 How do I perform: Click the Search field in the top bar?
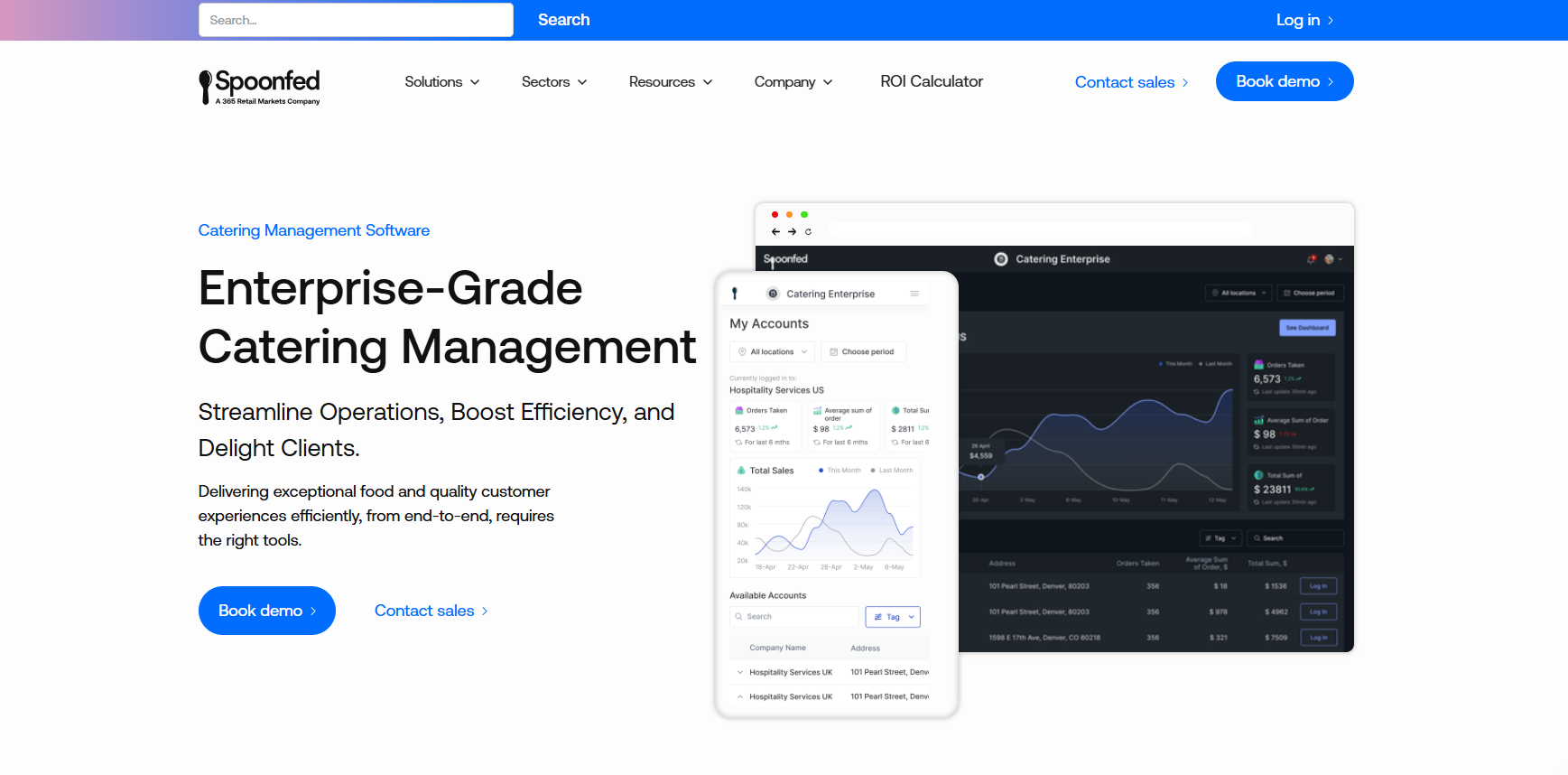tap(356, 20)
